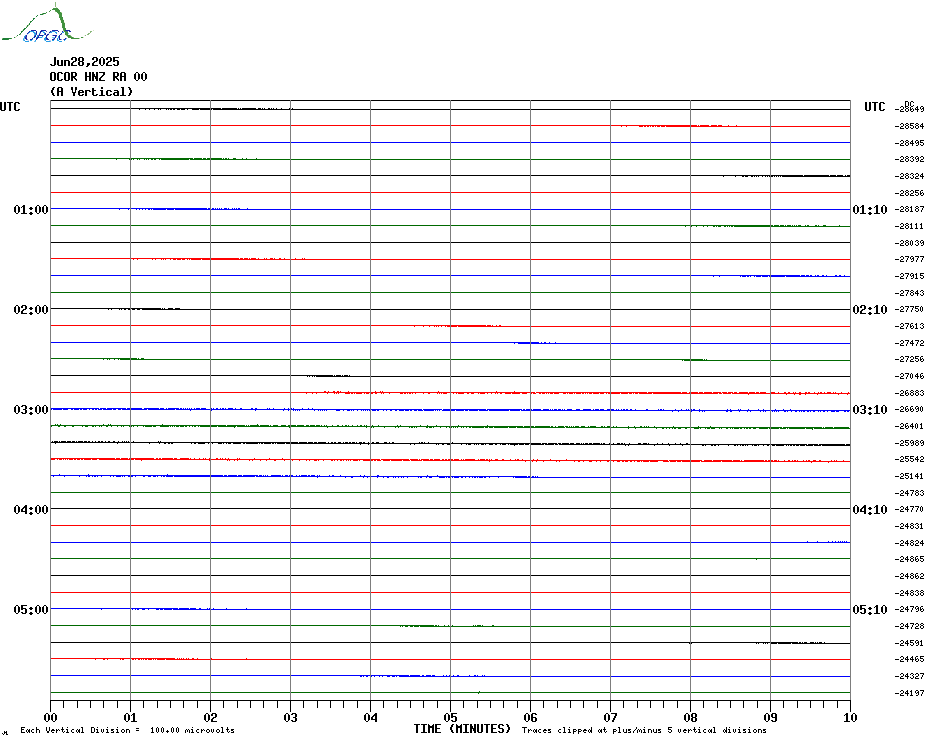Click the DC offset value "-28111"
This screenshot has width=930, height=744.
[910, 226]
